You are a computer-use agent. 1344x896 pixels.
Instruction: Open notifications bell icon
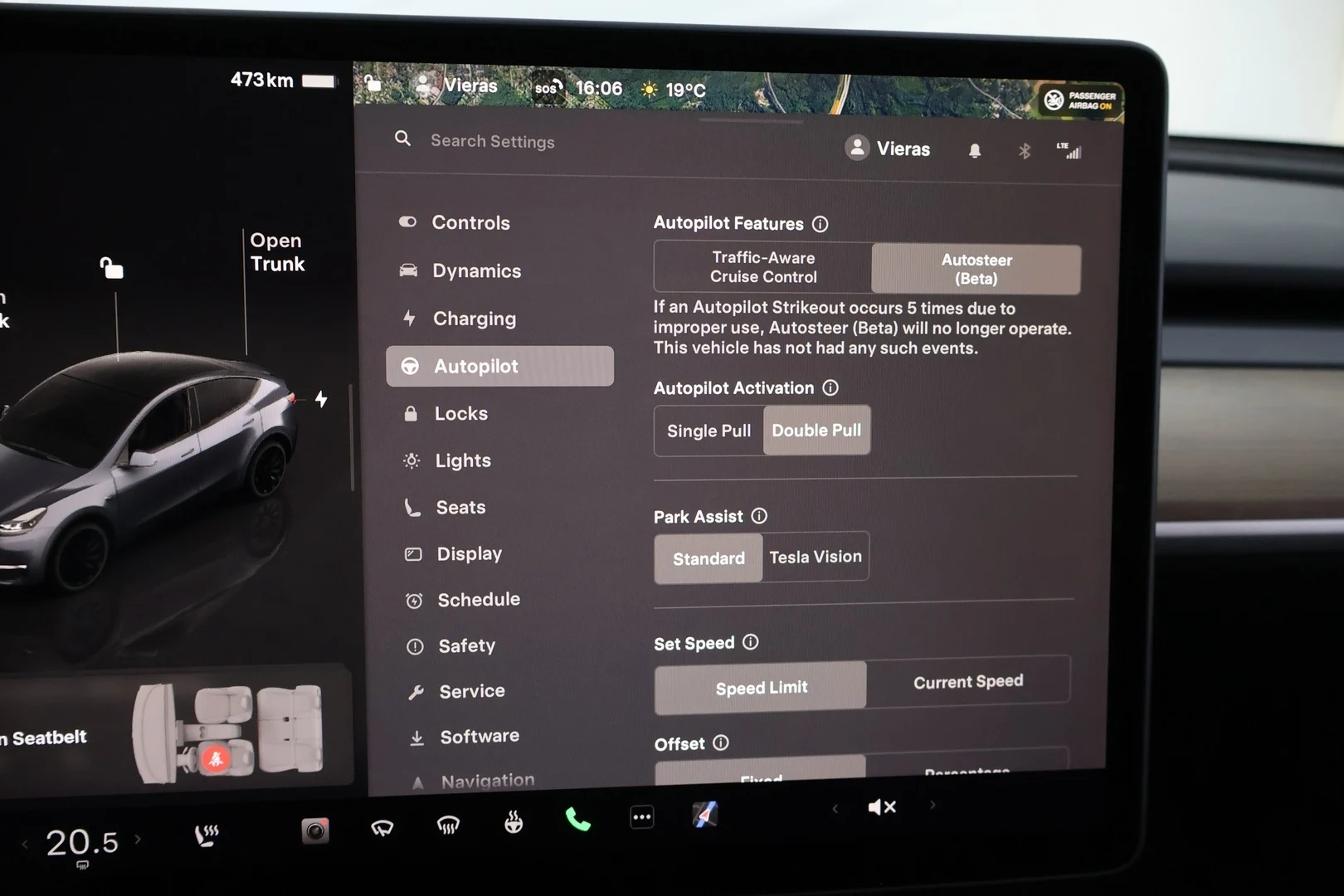point(975,150)
